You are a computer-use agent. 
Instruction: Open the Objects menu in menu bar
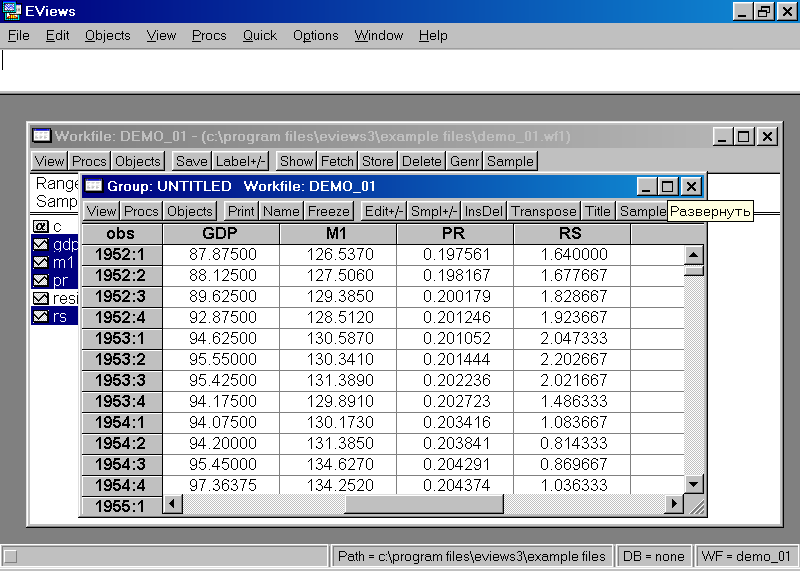pos(108,36)
